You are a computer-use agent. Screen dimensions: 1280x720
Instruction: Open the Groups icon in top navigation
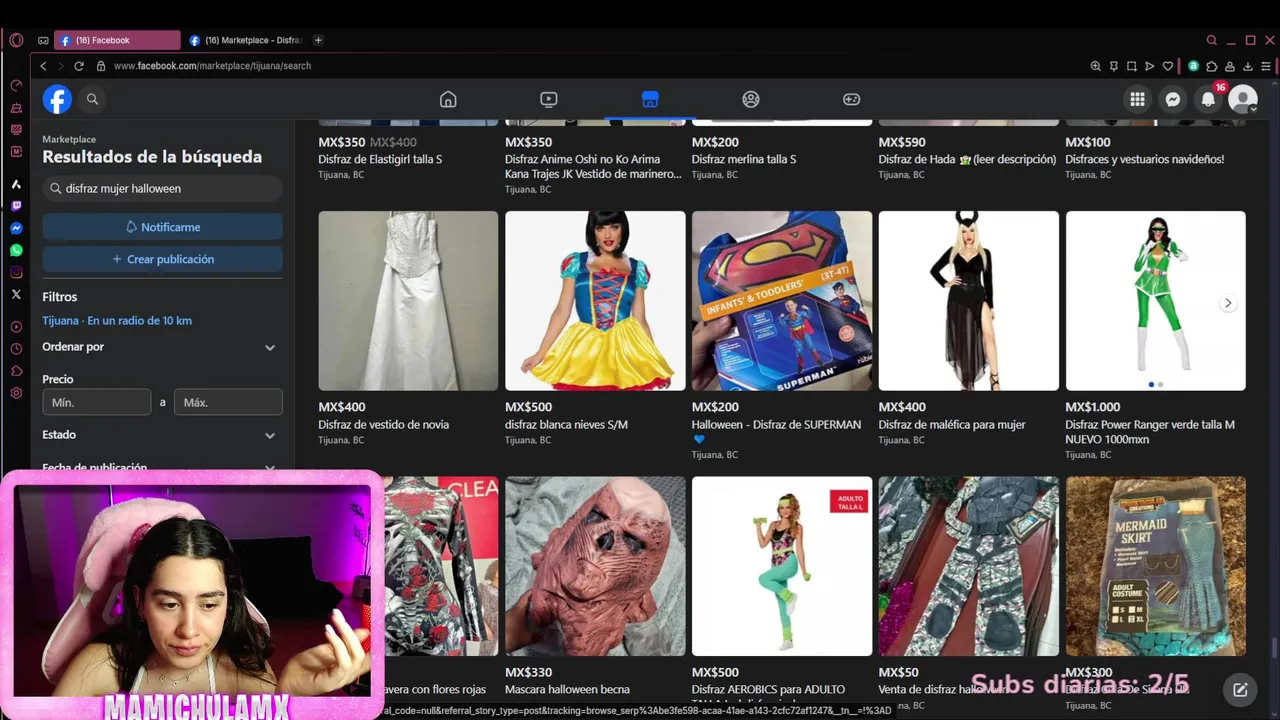751,99
